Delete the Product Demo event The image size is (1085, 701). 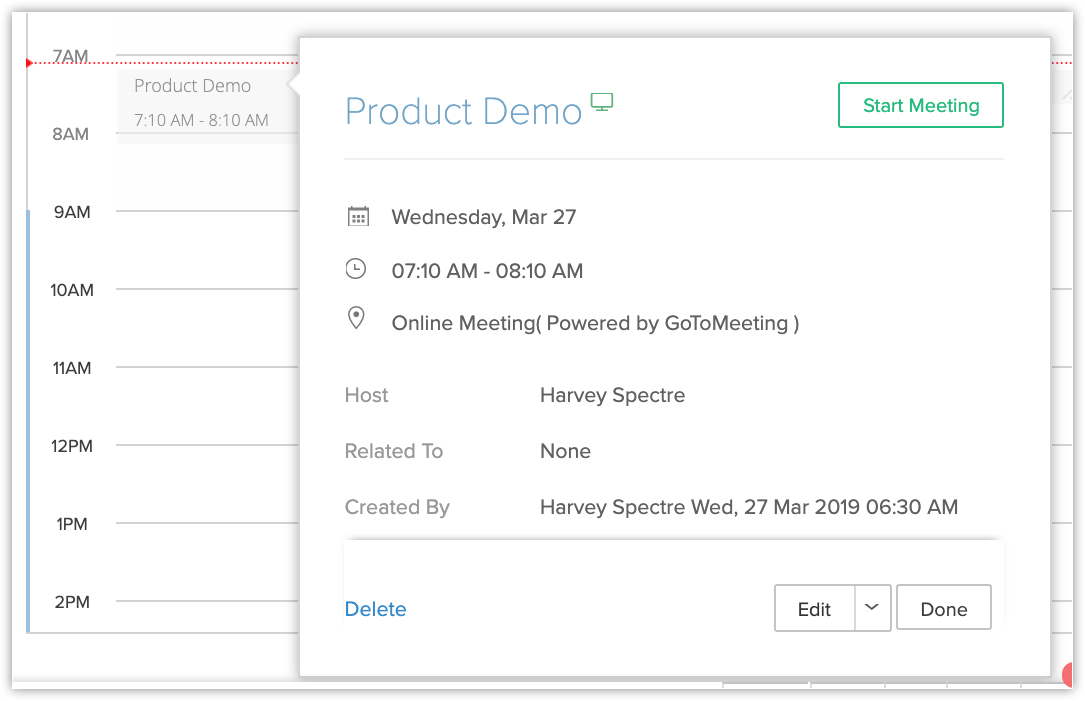(375, 609)
